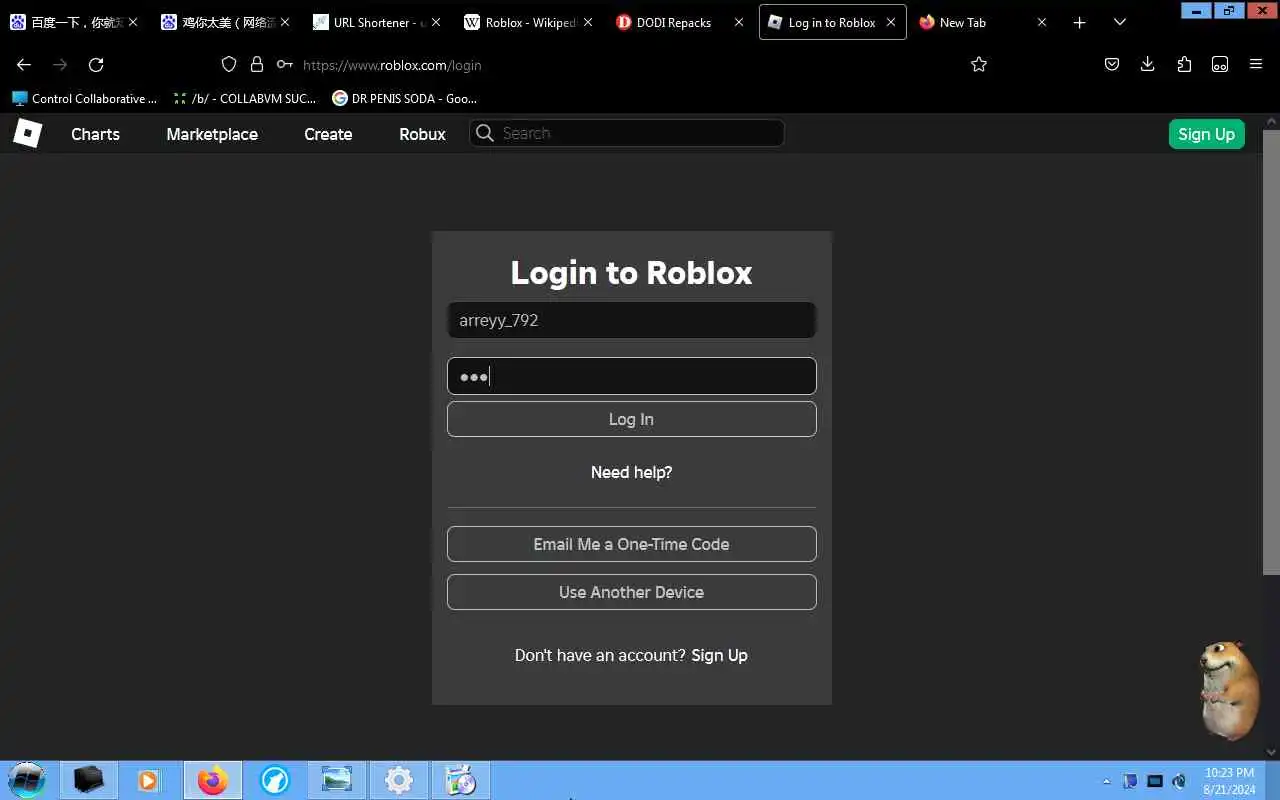Click the page vertical scrollbar thumb
1280x800 pixels.
click(1271, 352)
